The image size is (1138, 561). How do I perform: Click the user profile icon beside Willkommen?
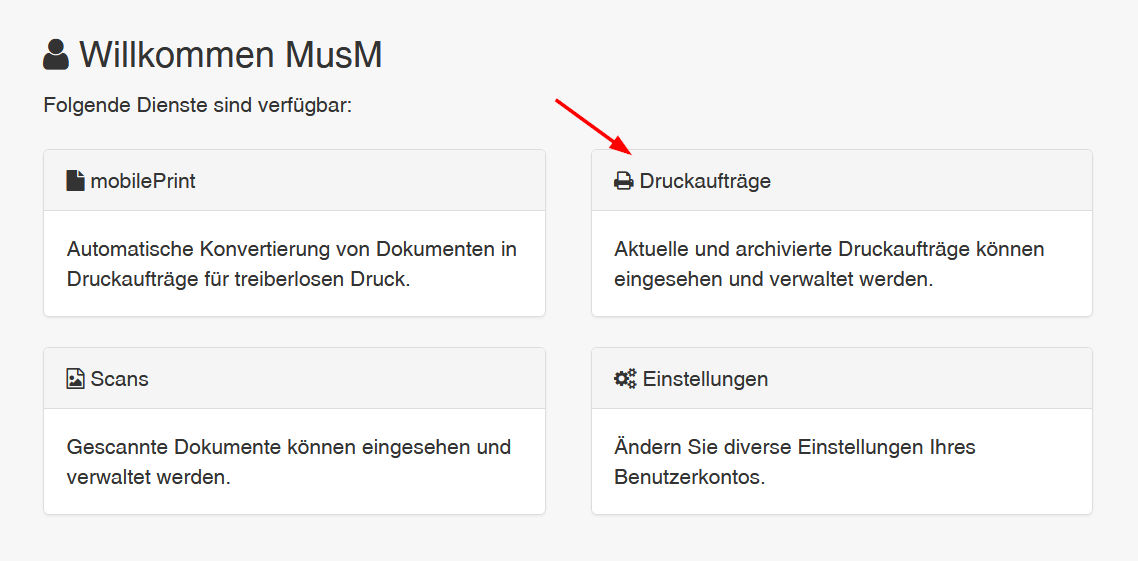tap(56, 55)
